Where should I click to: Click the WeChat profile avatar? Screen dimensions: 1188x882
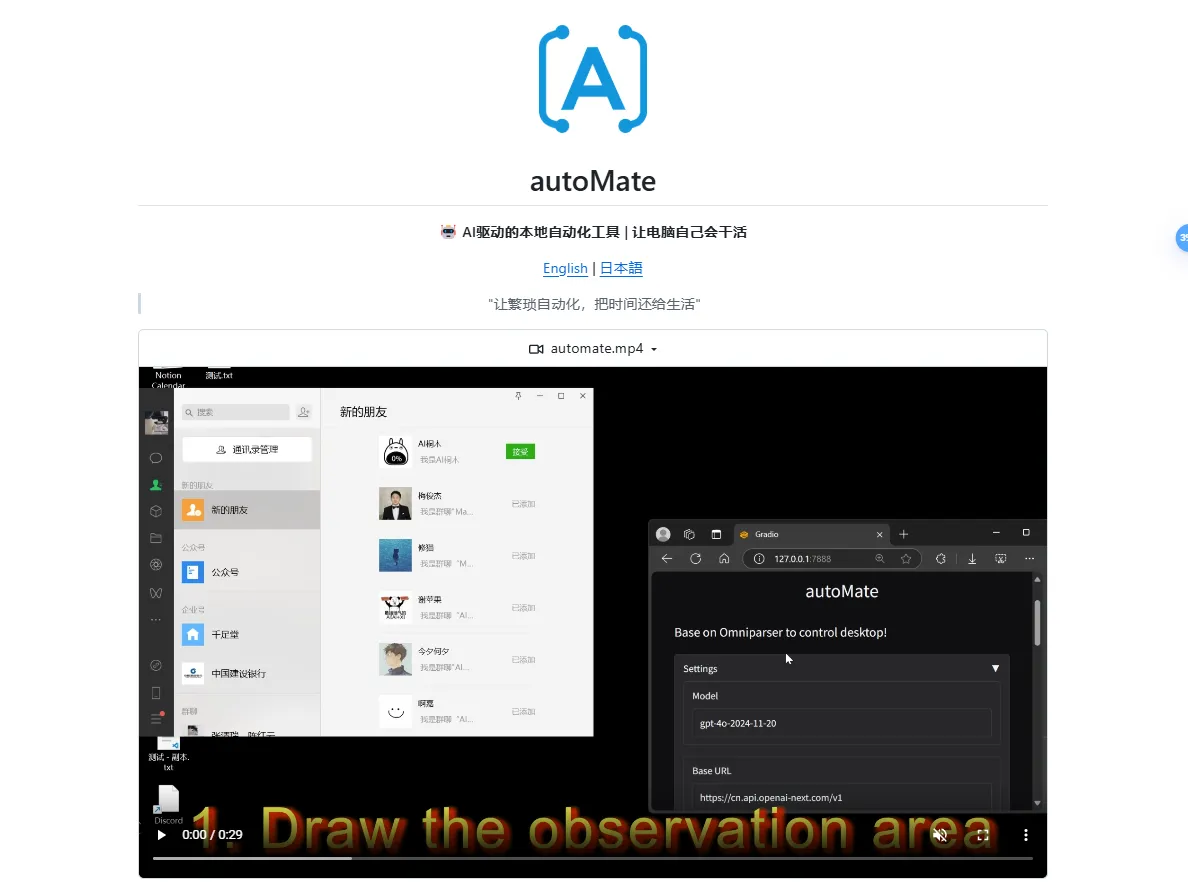click(157, 422)
